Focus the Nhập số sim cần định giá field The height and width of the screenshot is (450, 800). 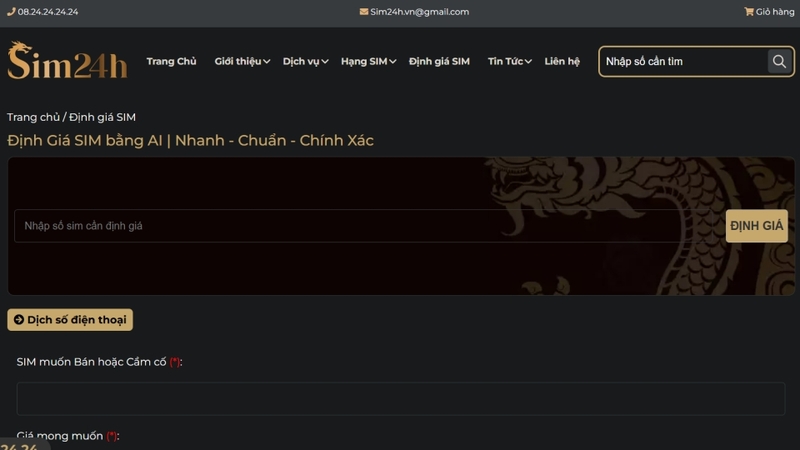[363, 226]
